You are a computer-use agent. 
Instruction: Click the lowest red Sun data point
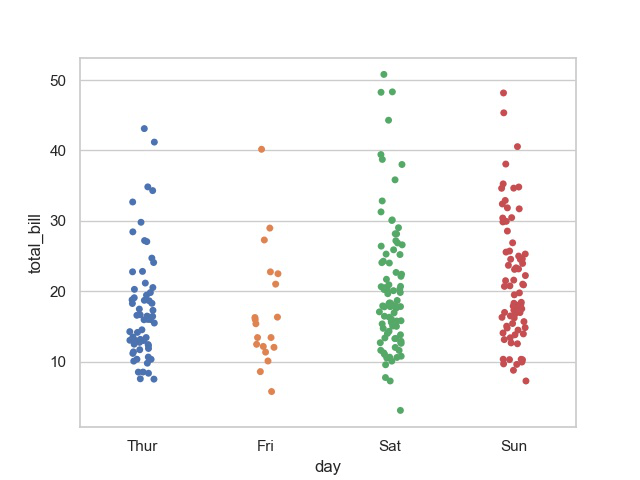click(526, 381)
